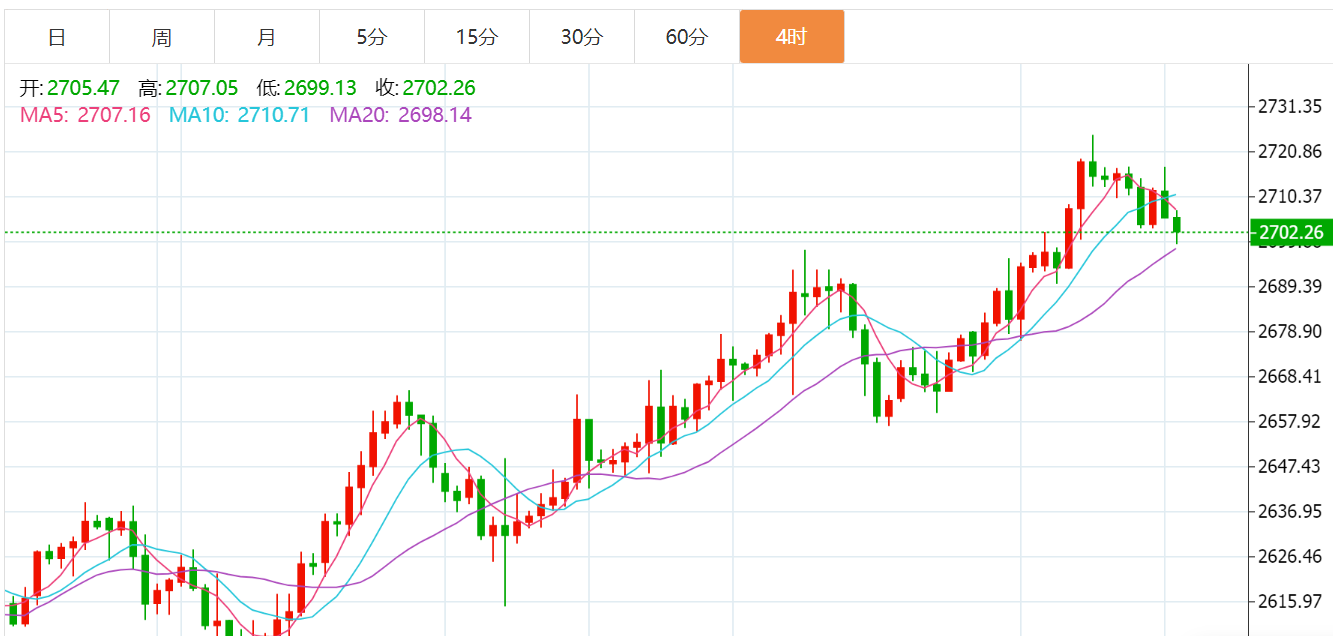
Task: Switch to the 日 (daily) chart tab
Action: pos(57,37)
